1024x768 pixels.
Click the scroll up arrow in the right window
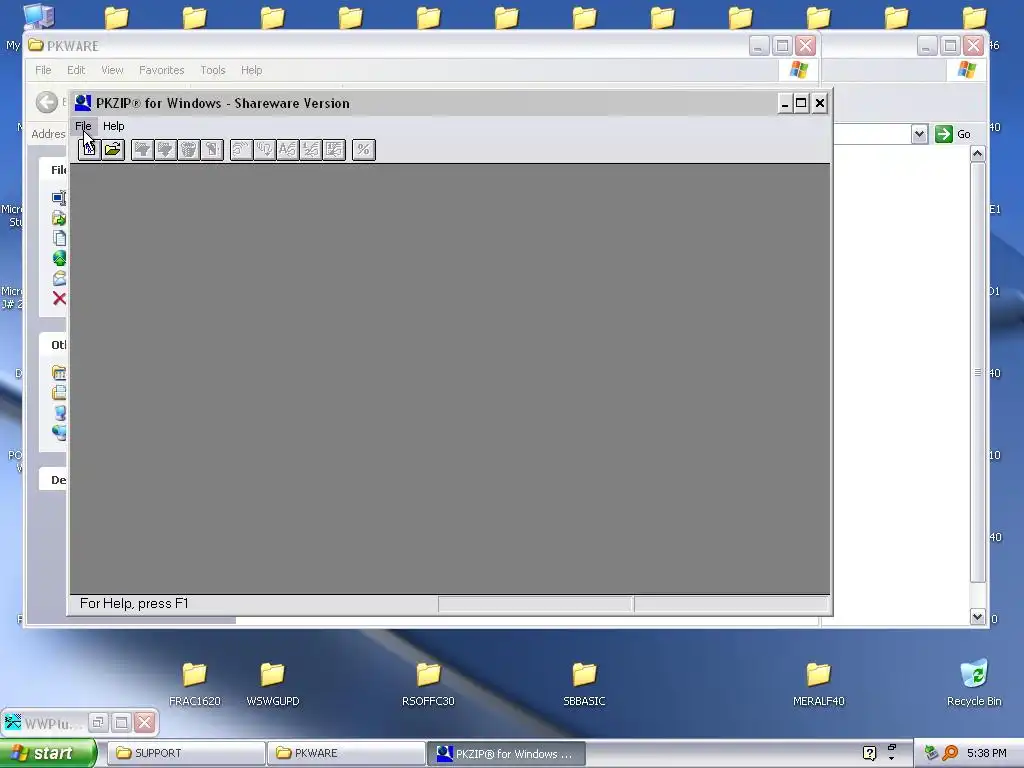click(978, 153)
